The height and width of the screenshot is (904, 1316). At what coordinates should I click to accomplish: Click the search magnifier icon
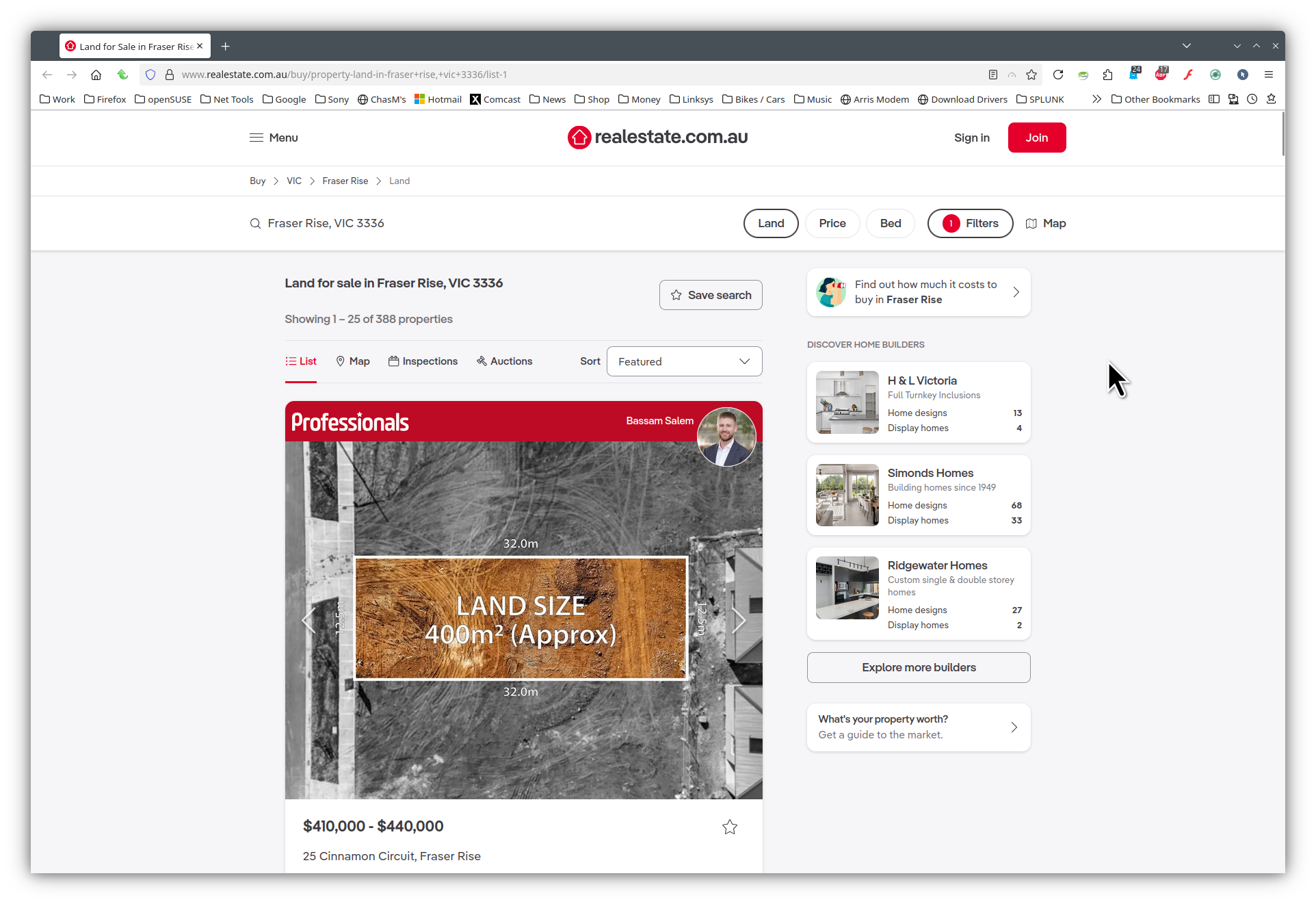click(255, 224)
